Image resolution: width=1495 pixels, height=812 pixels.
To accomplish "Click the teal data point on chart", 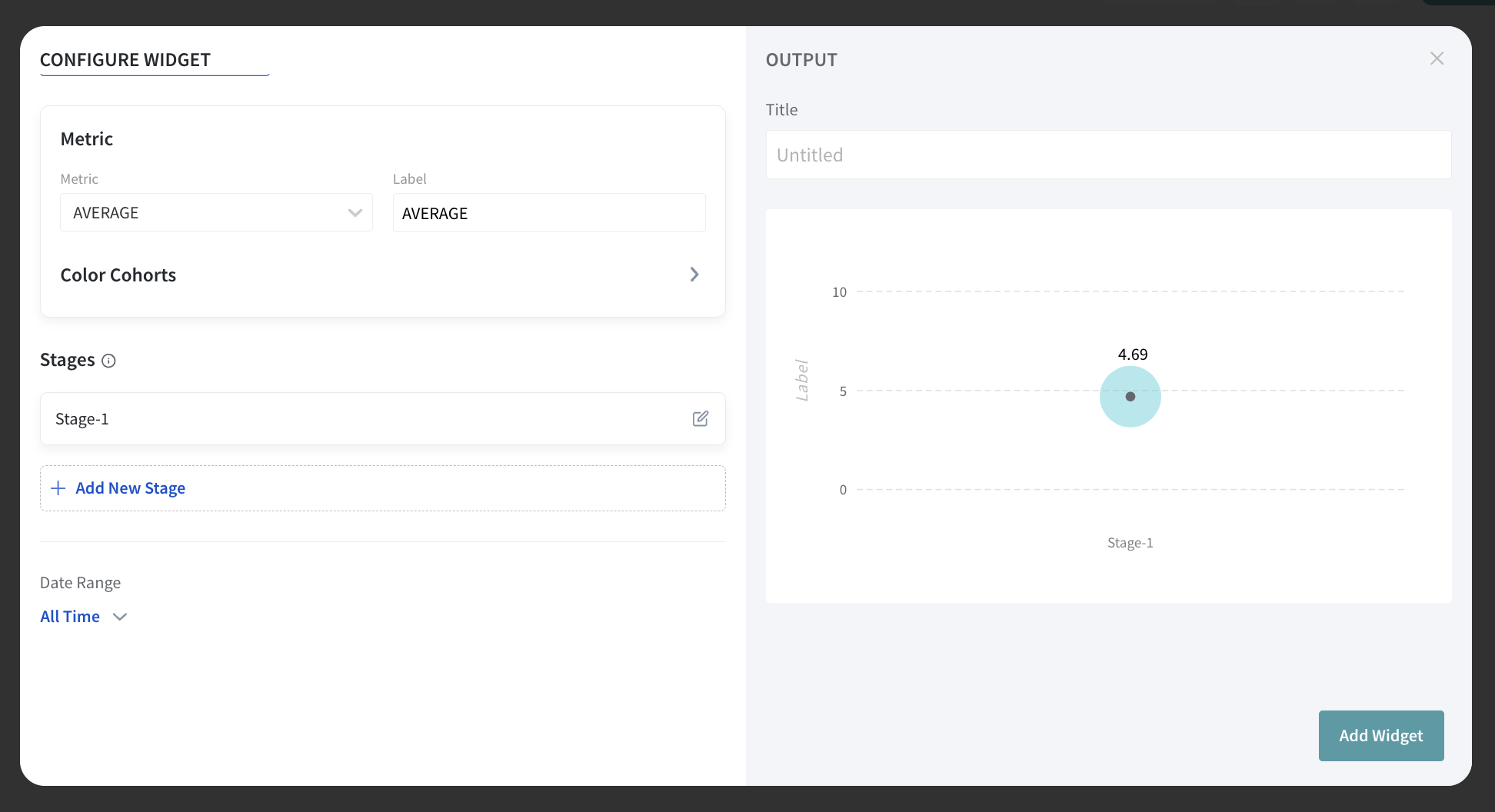I will 1130,397.
